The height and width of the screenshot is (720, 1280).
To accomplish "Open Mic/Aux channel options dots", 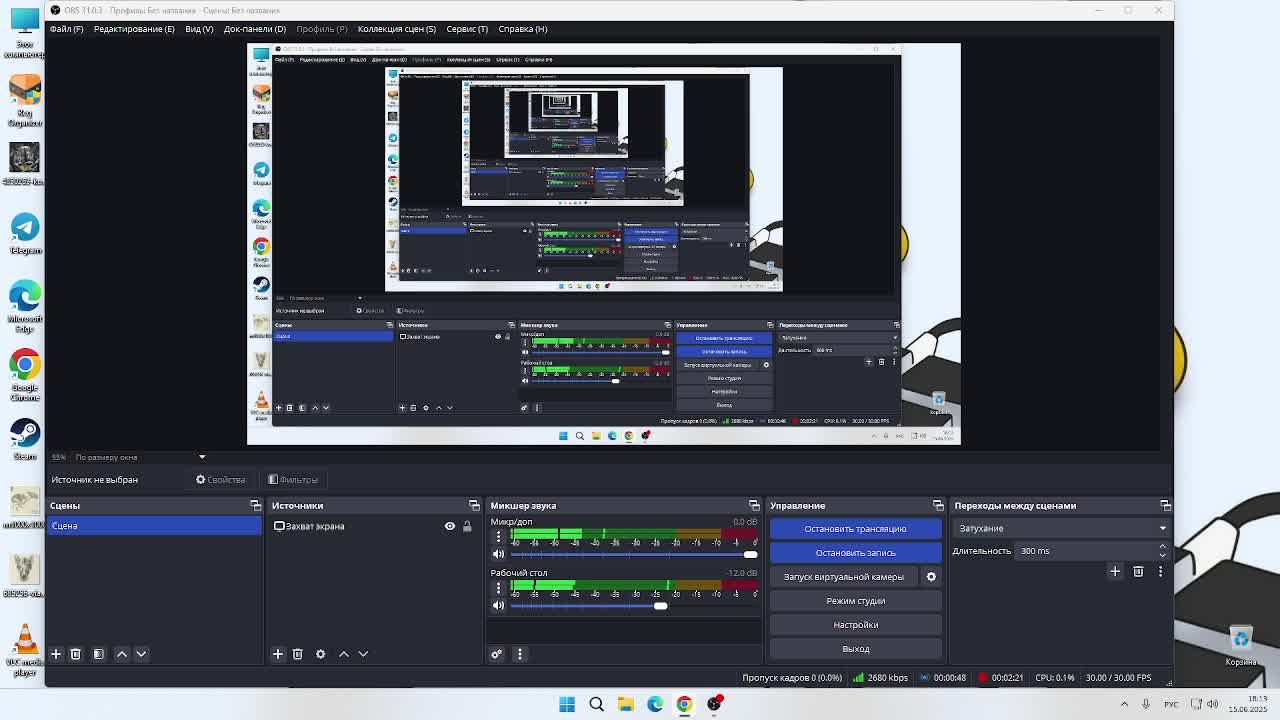I will tap(498, 537).
